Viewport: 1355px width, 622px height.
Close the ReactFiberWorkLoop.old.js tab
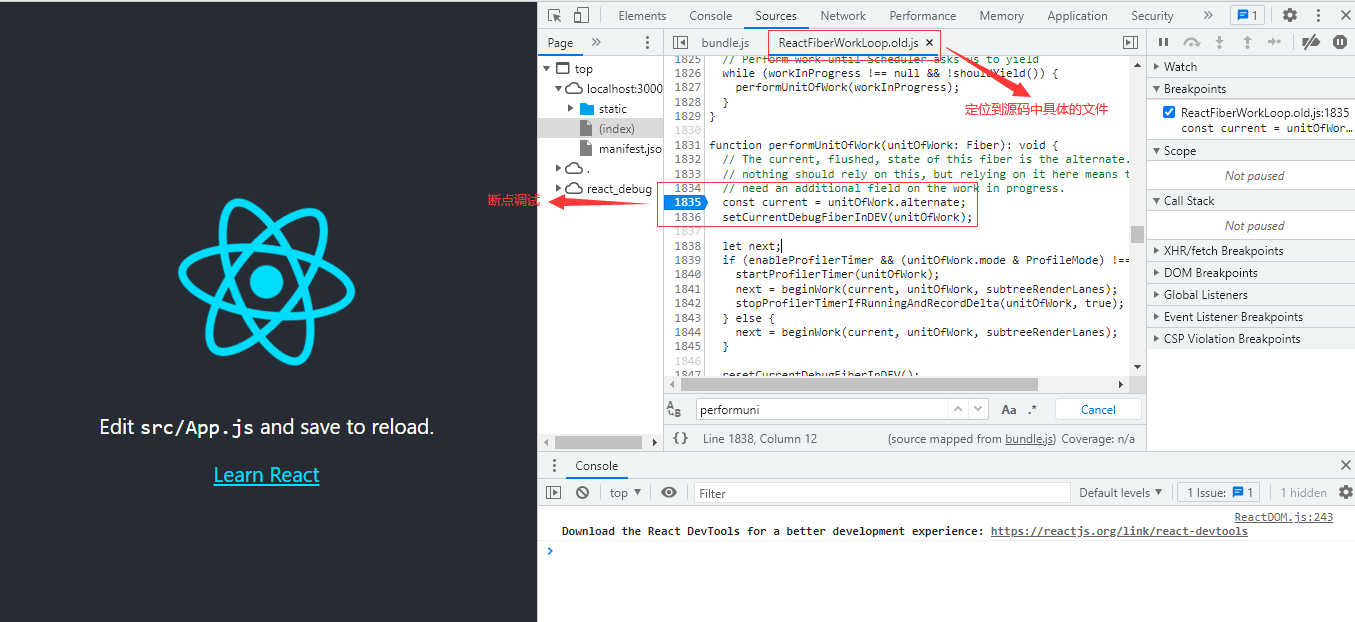click(929, 42)
